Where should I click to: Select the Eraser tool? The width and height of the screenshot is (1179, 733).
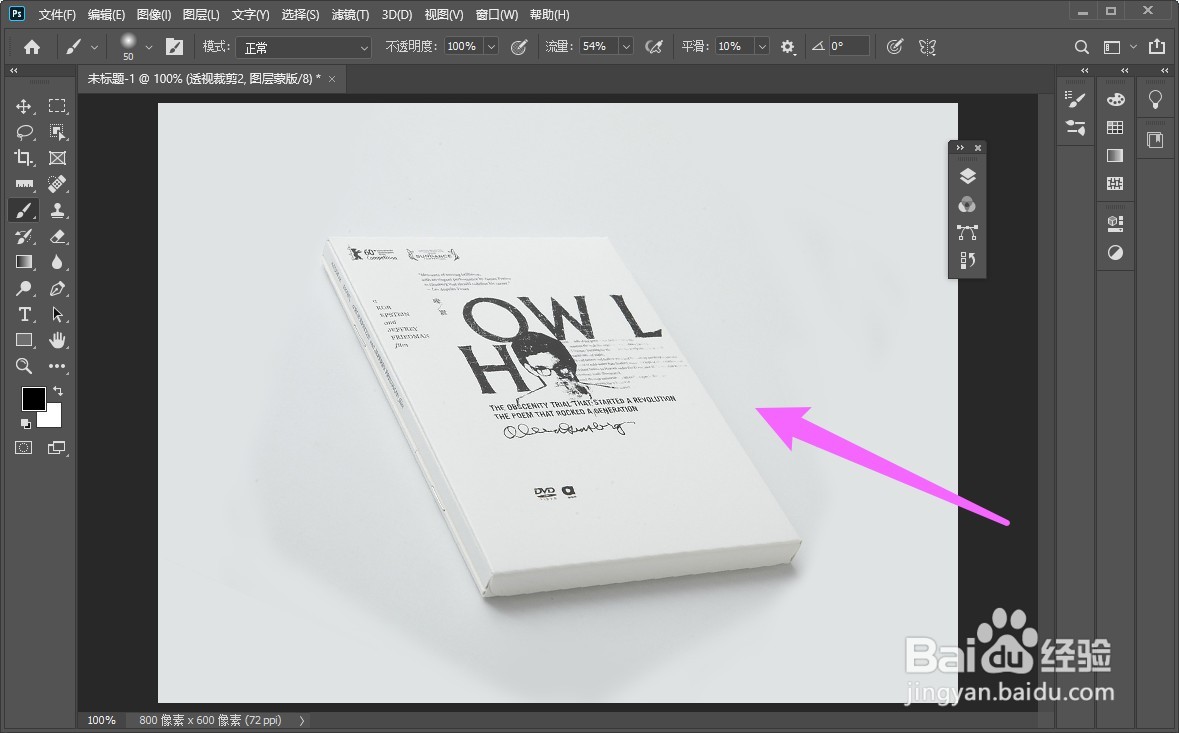click(x=57, y=236)
